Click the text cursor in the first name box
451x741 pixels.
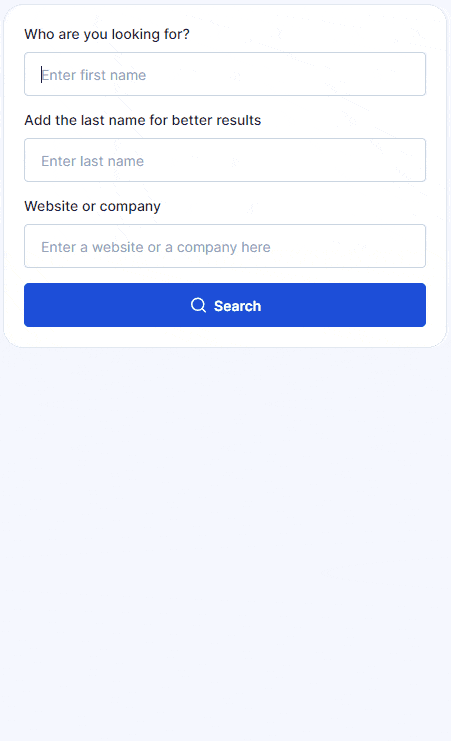point(42,75)
